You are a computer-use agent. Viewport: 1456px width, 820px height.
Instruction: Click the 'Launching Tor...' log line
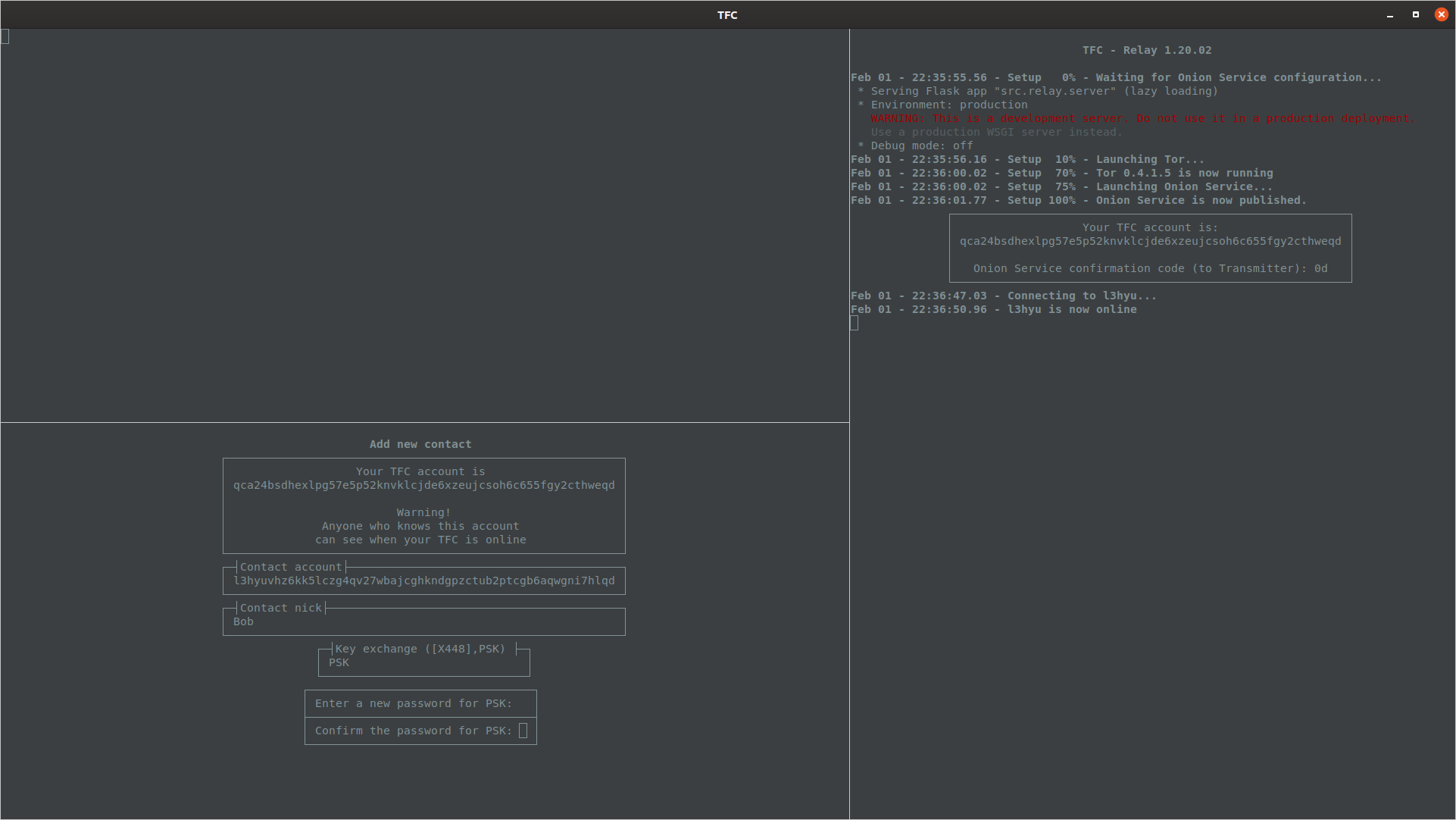click(x=1027, y=159)
